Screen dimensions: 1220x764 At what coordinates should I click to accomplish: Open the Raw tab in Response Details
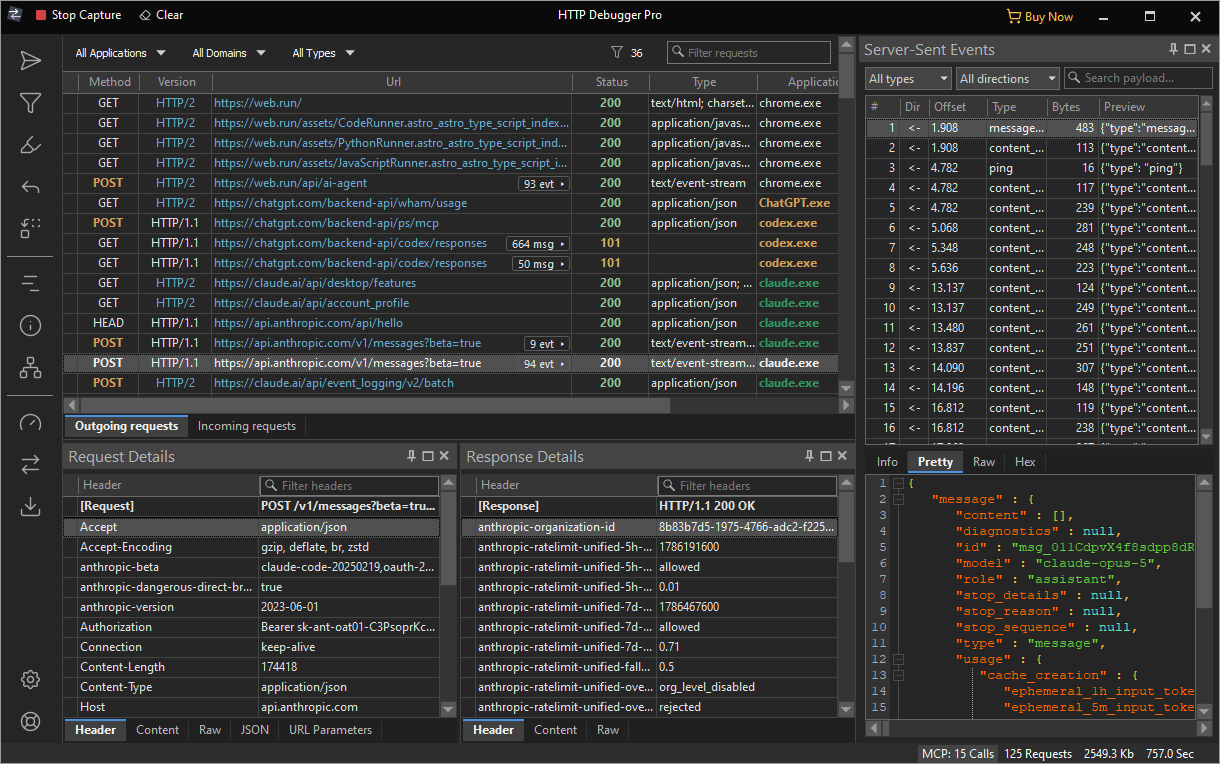coord(608,730)
